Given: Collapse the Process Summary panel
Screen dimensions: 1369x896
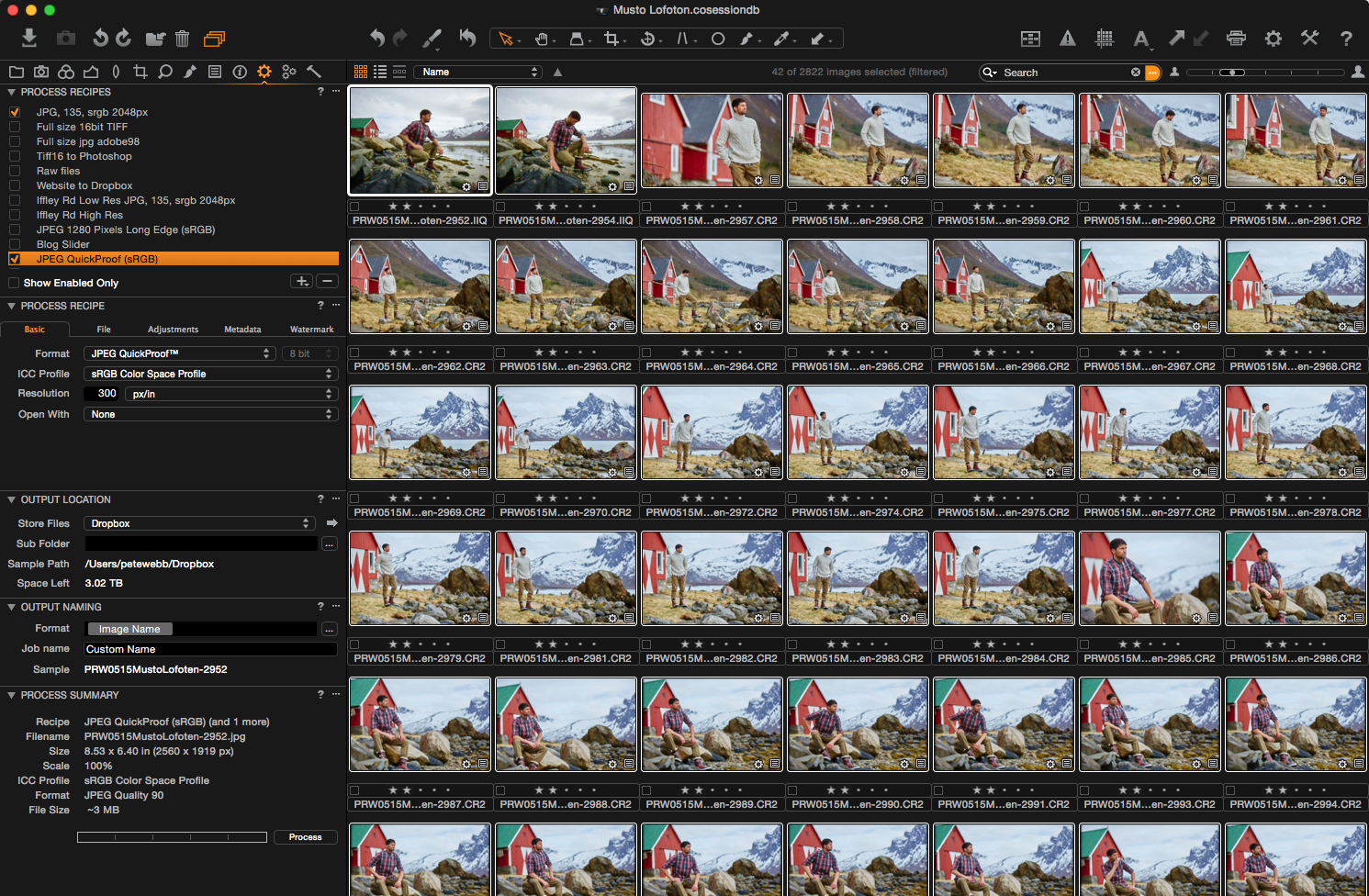Looking at the screenshot, I should tap(11, 695).
